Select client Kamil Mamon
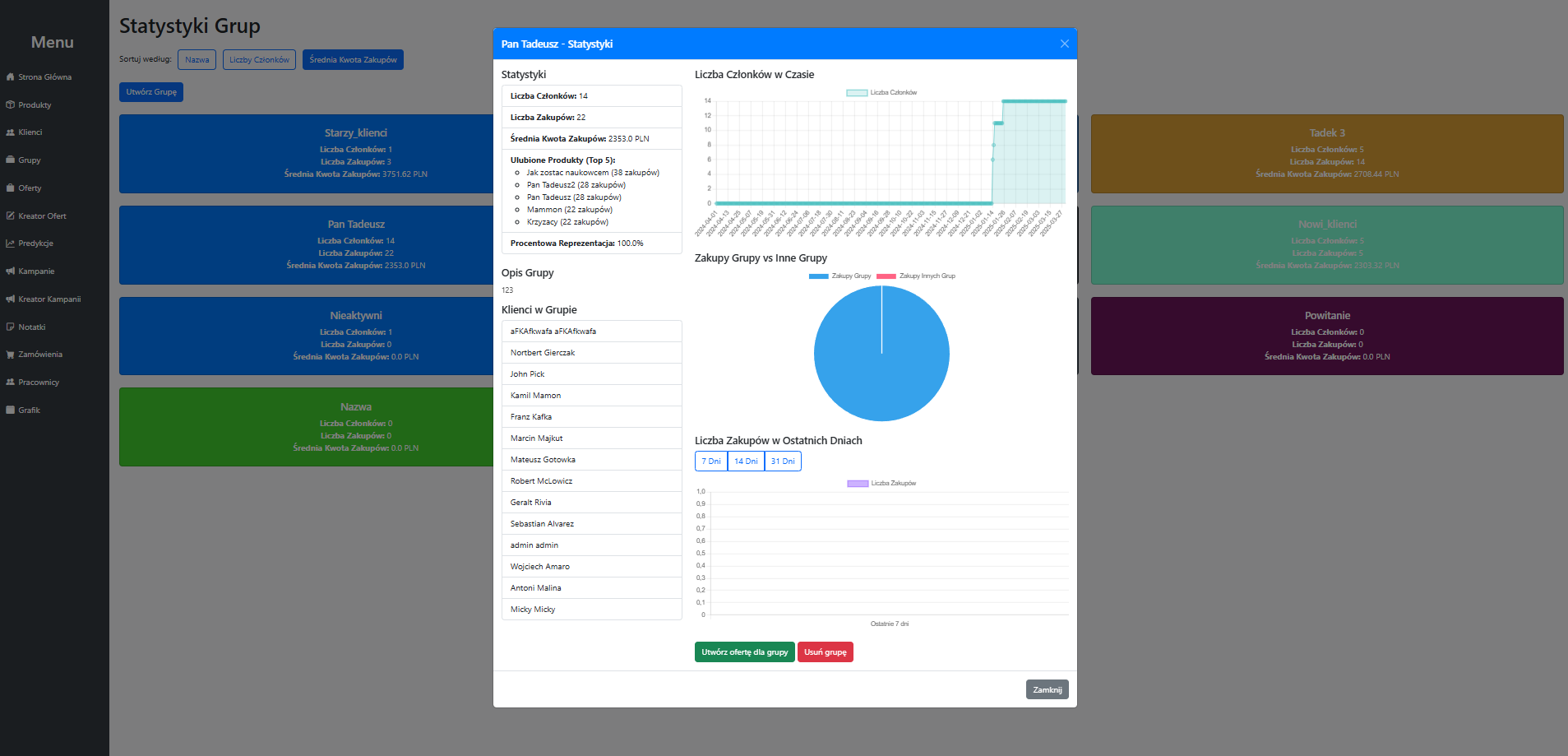This screenshot has height=756, width=1568. point(592,396)
